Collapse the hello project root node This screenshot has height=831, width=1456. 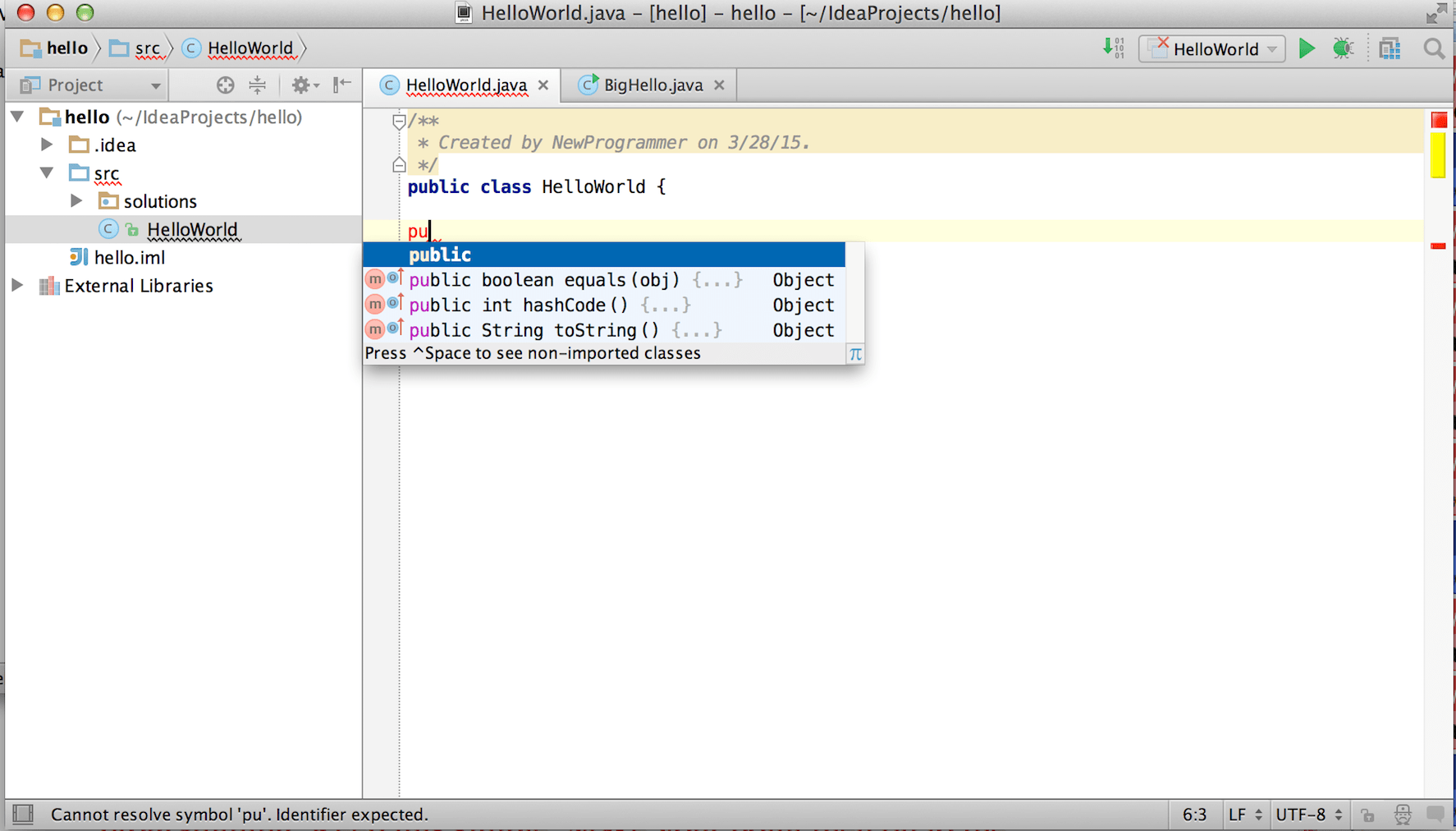pos(17,117)
